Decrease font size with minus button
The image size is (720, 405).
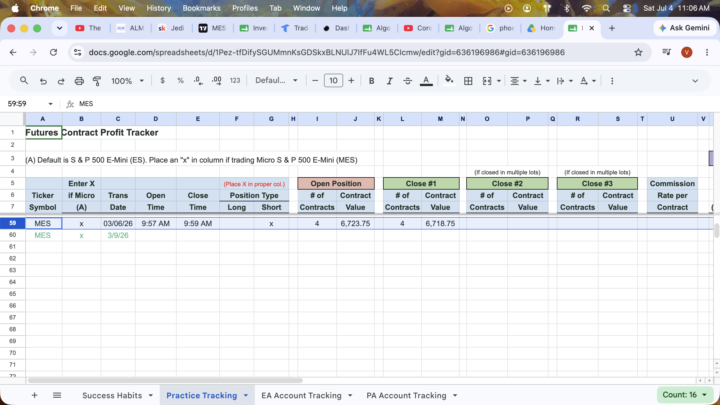pyautogui.click(x=315, y=81)
